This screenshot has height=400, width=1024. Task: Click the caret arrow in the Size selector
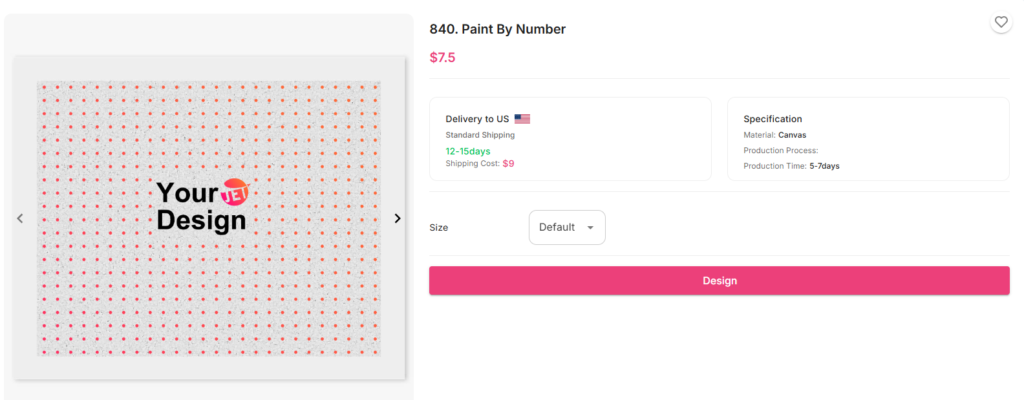click(590, 227)
